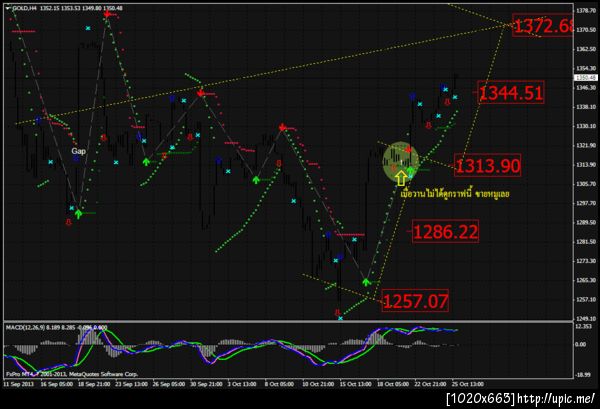Click the 1378.70 price axis value
Viewport: 600px width, 409px height.
[x=586, y=10]
